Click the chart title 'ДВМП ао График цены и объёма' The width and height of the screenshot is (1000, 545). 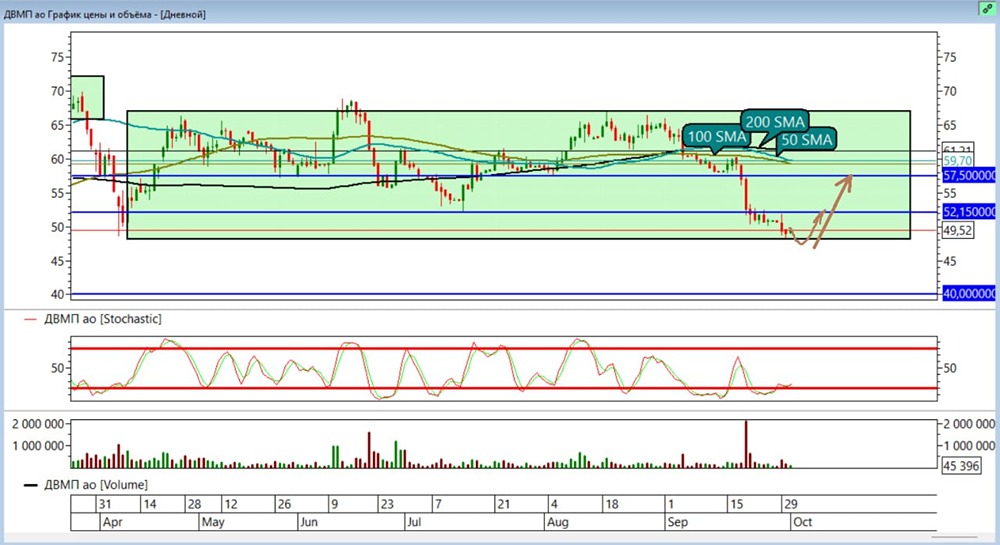(78, 14)
